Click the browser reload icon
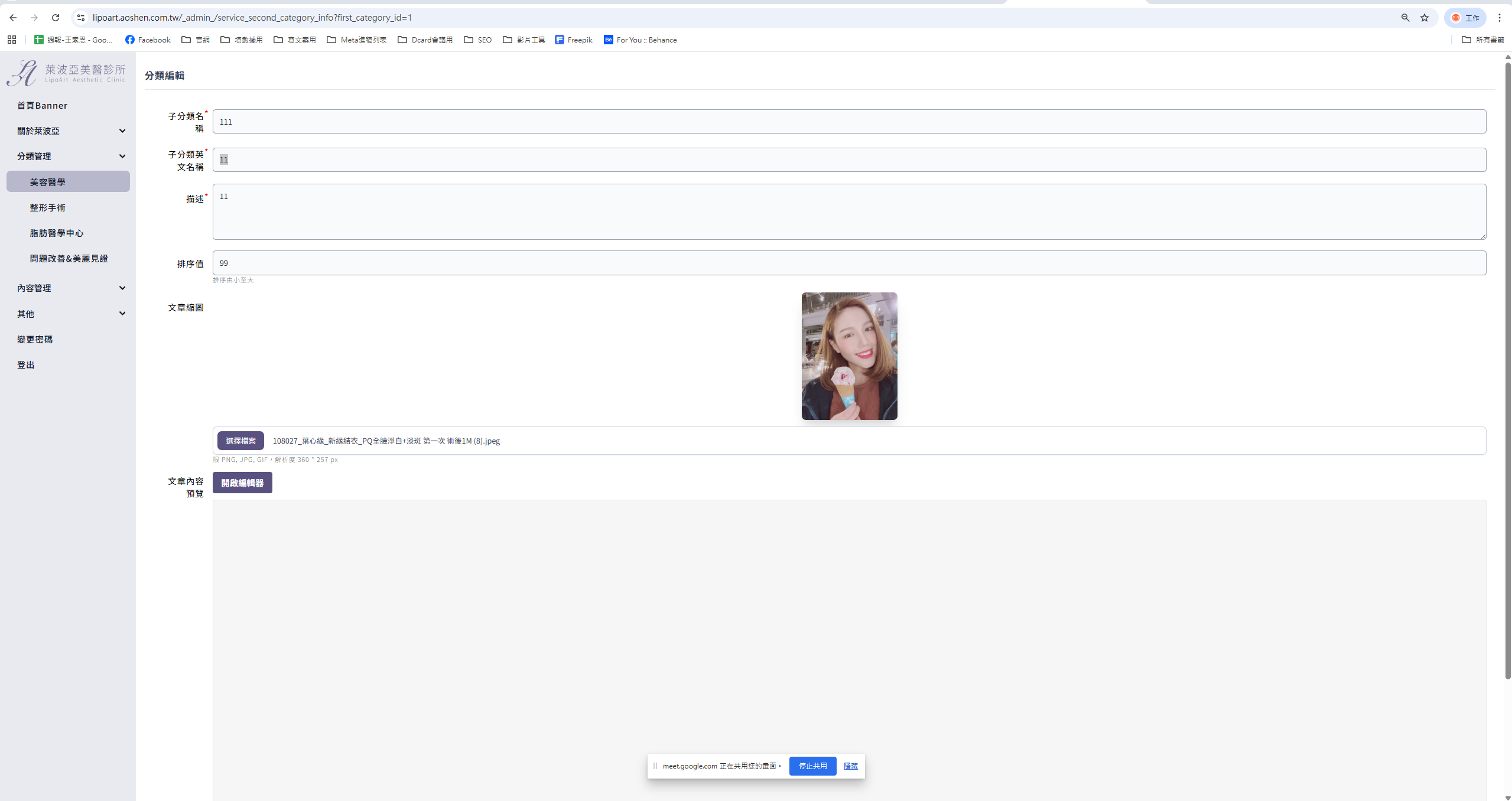Image resolution: width=1512 pixels, height=801 pixels. pyautogui.click(x=56, y=18)
